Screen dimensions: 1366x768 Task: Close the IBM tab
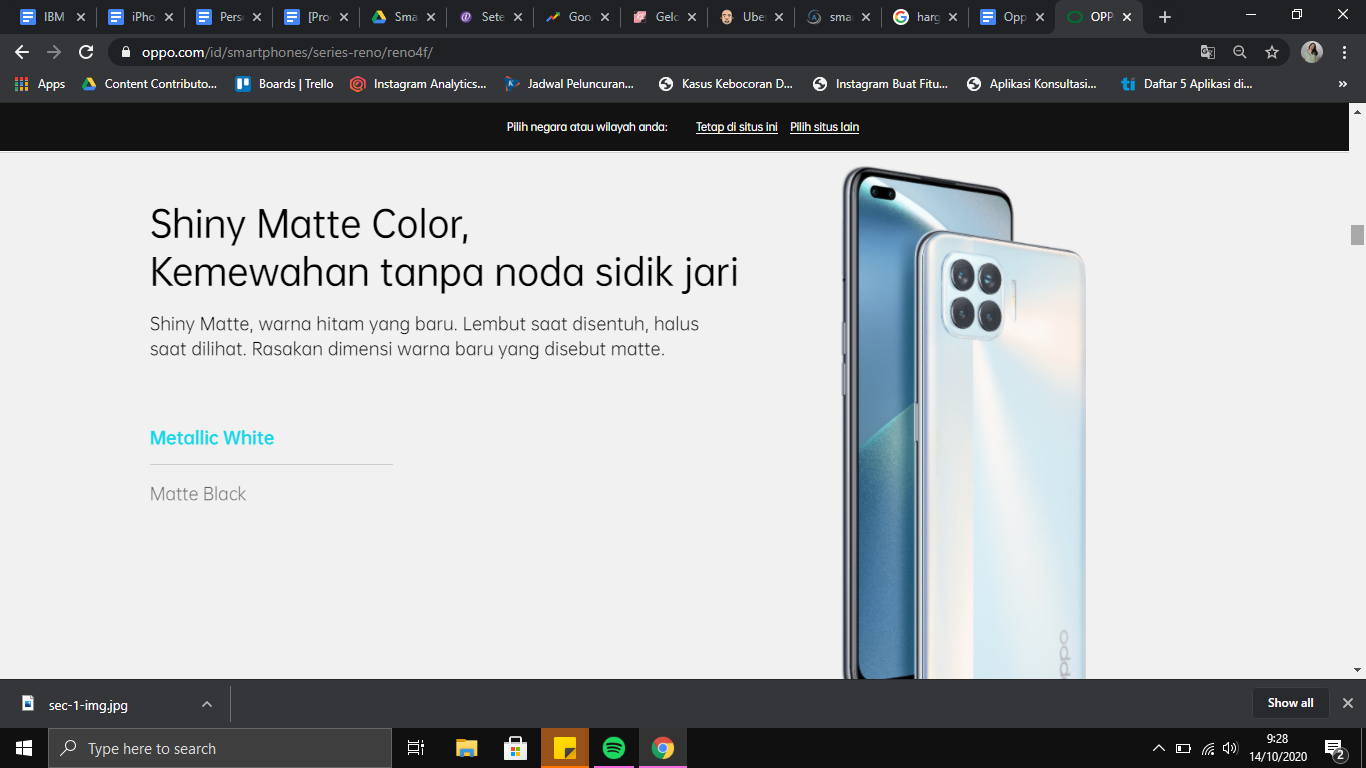pyautogui.click(x=81, y=17)
